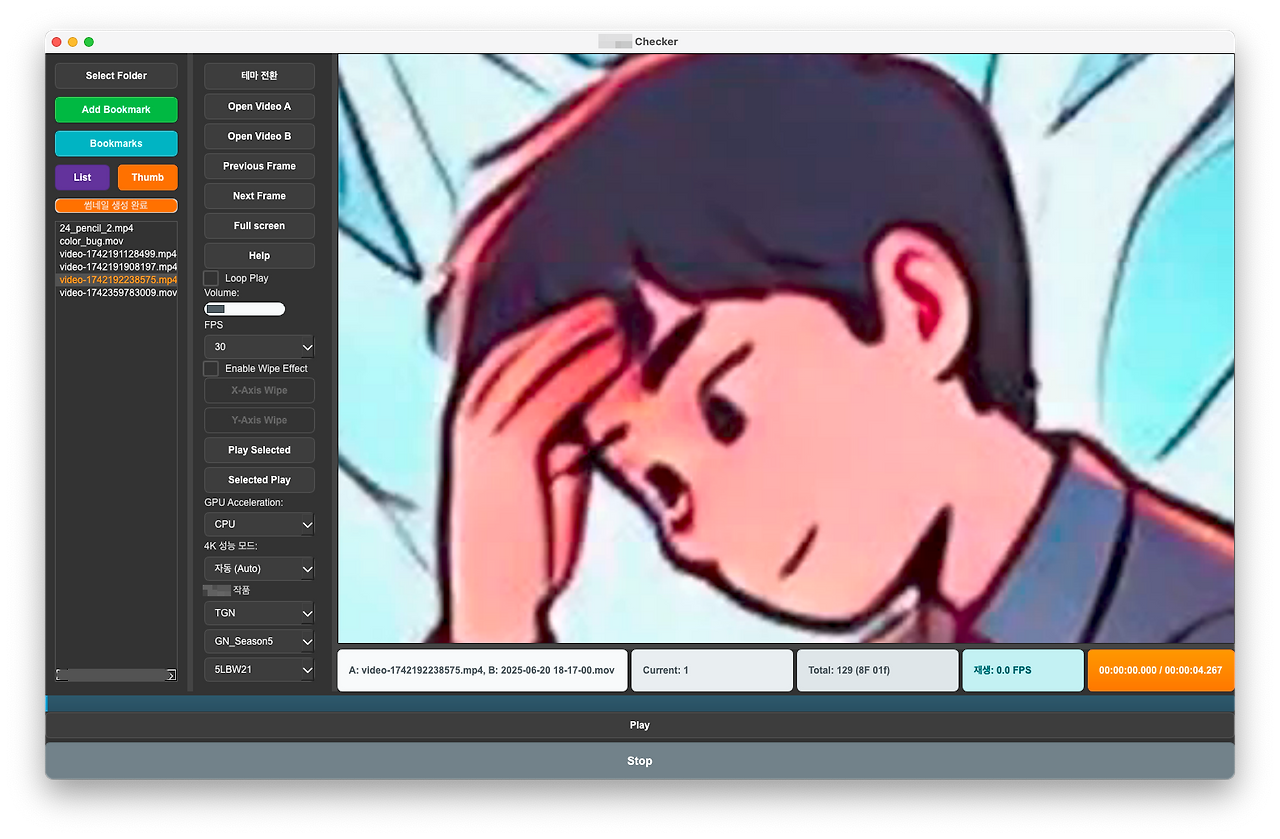Click the Selected Play button
The width and height of the screenshot is (1280, 839).
259,480
